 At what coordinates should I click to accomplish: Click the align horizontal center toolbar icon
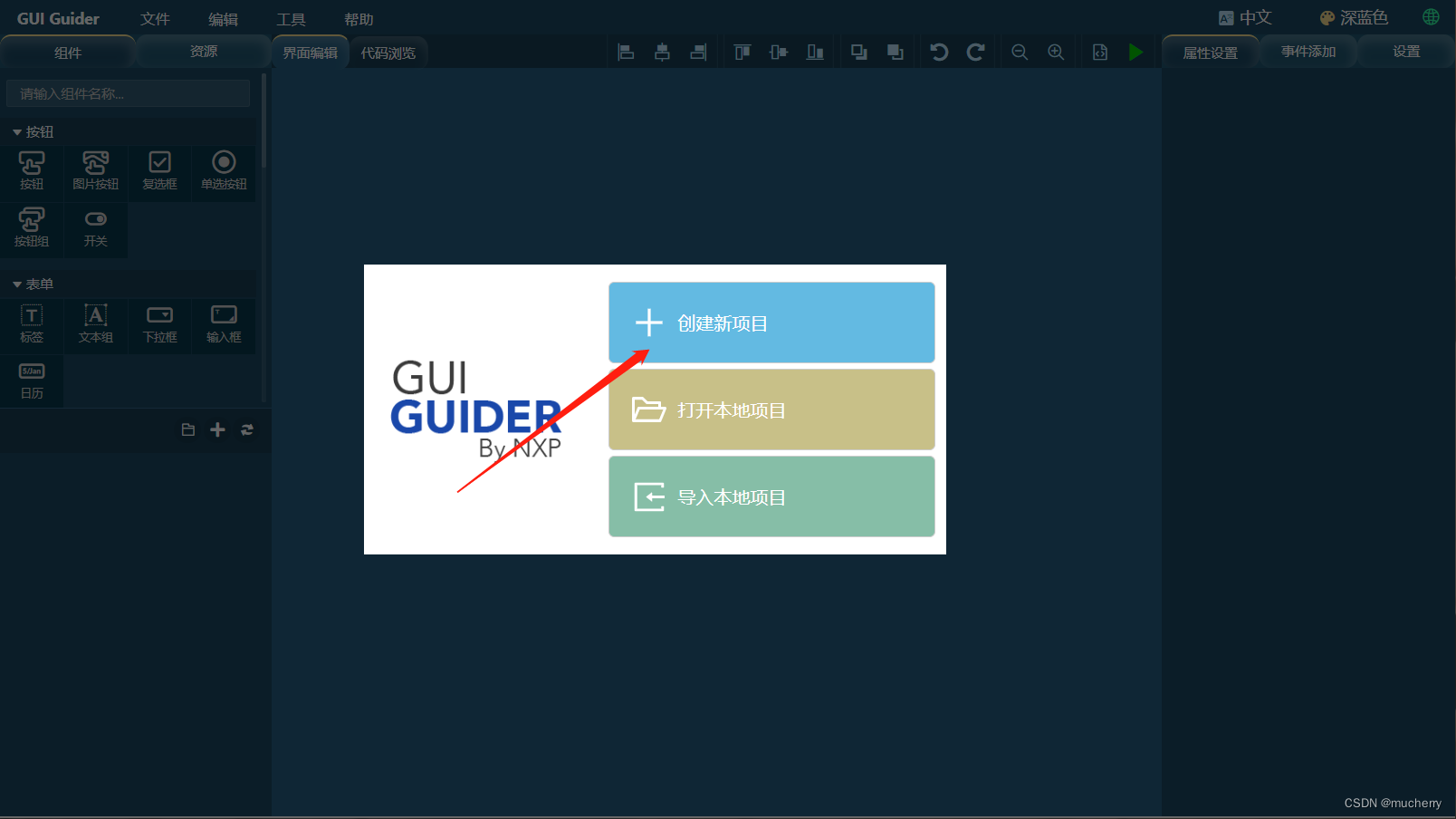coord(662,53)
